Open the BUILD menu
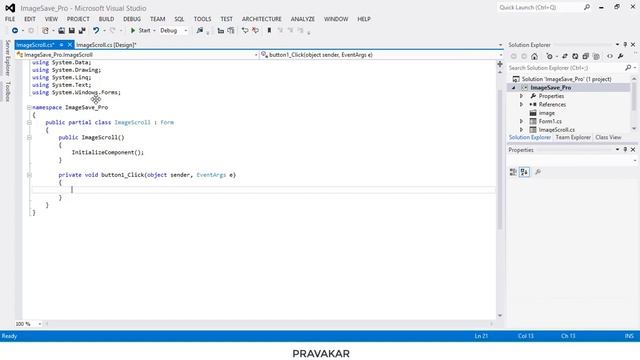The width and height of the screenshot is (640, 360). tap(106, 19)
